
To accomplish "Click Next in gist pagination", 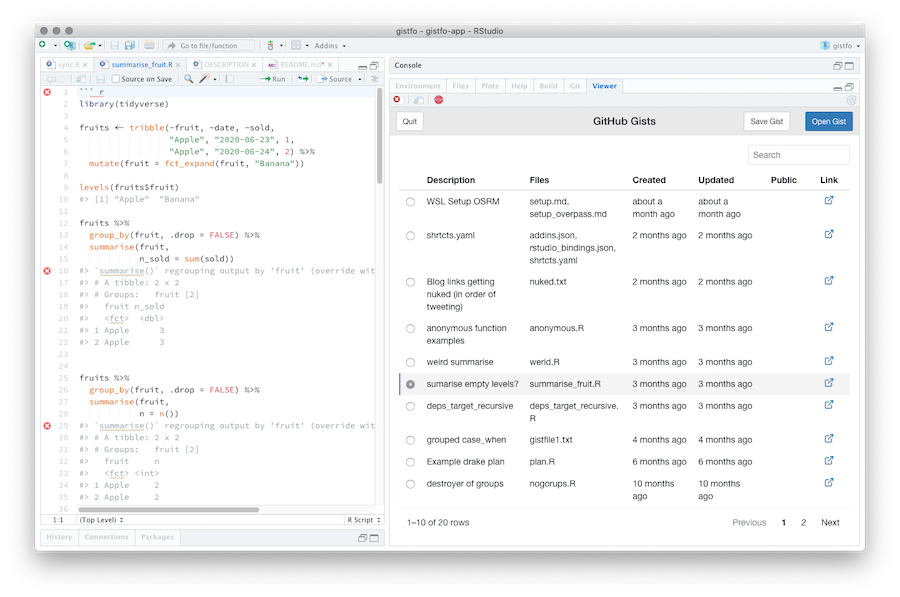I will (x=830, y=522).
